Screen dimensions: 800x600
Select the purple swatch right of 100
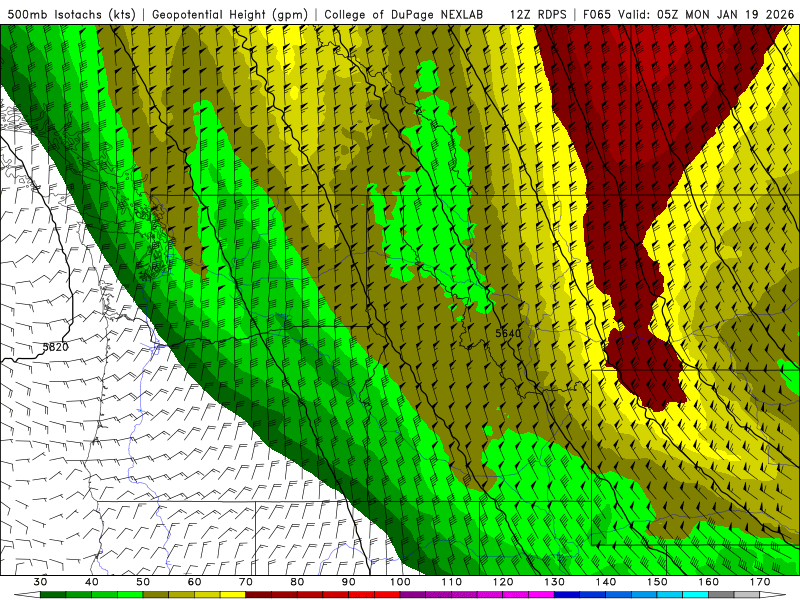point(413,595)
